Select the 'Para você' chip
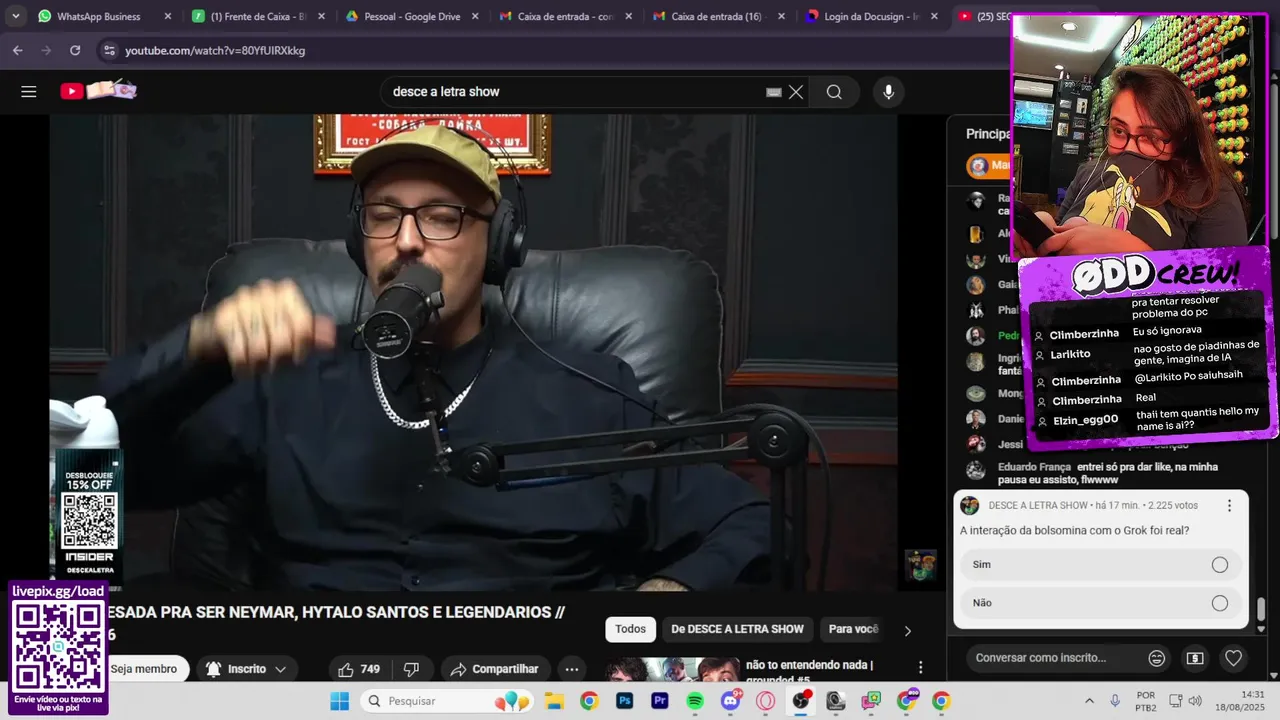The image size is (1280, 720). (853, 629)
